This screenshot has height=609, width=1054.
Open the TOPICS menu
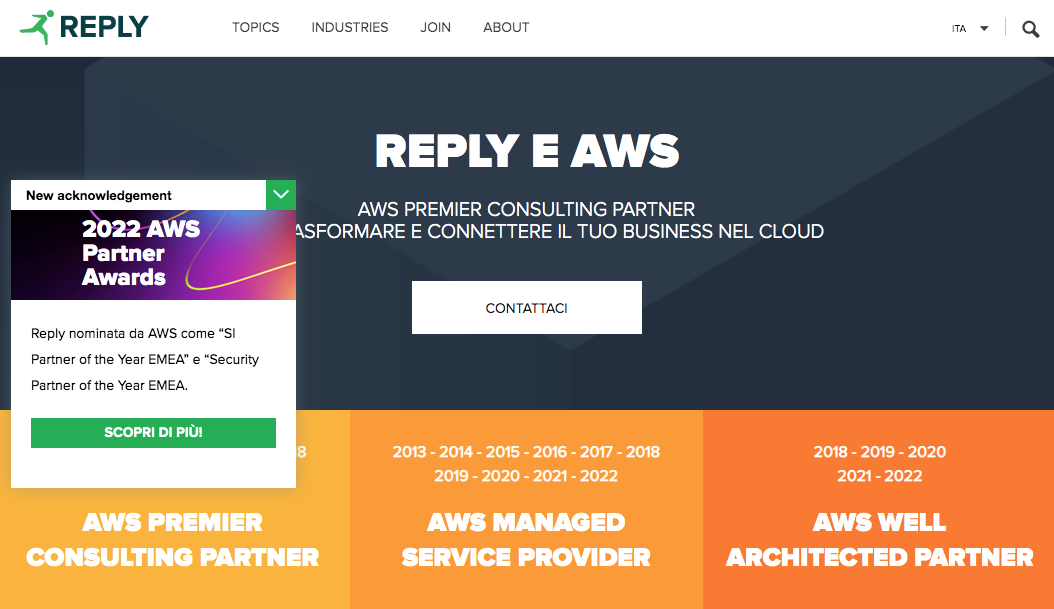coord(256,27)
